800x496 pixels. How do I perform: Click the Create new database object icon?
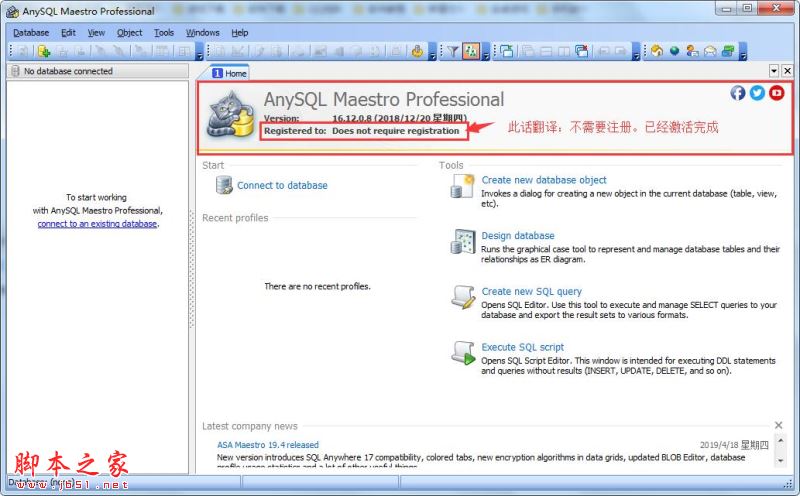coord(463,186)
